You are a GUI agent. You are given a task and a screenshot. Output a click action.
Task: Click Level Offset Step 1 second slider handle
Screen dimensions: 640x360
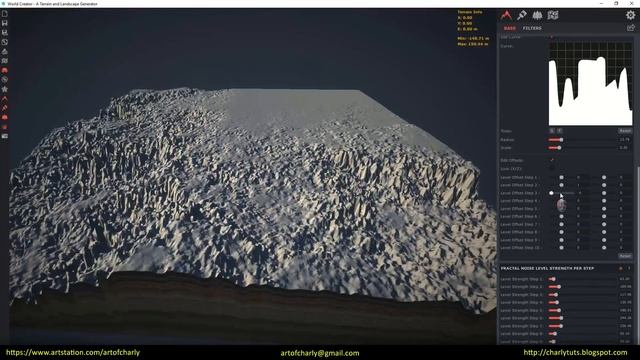tap(604, 178)
